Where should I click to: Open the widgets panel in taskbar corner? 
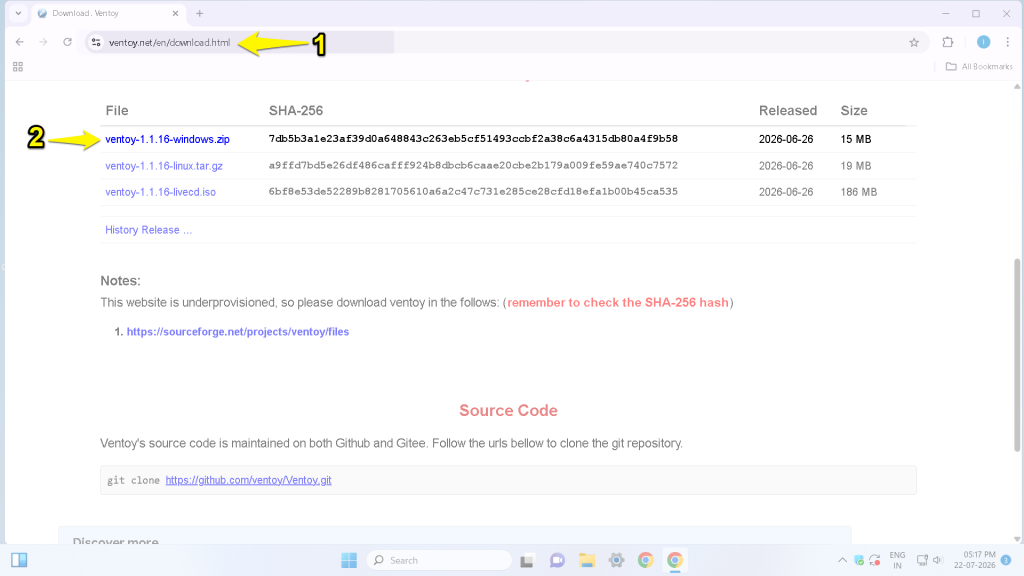coord(19,560)
